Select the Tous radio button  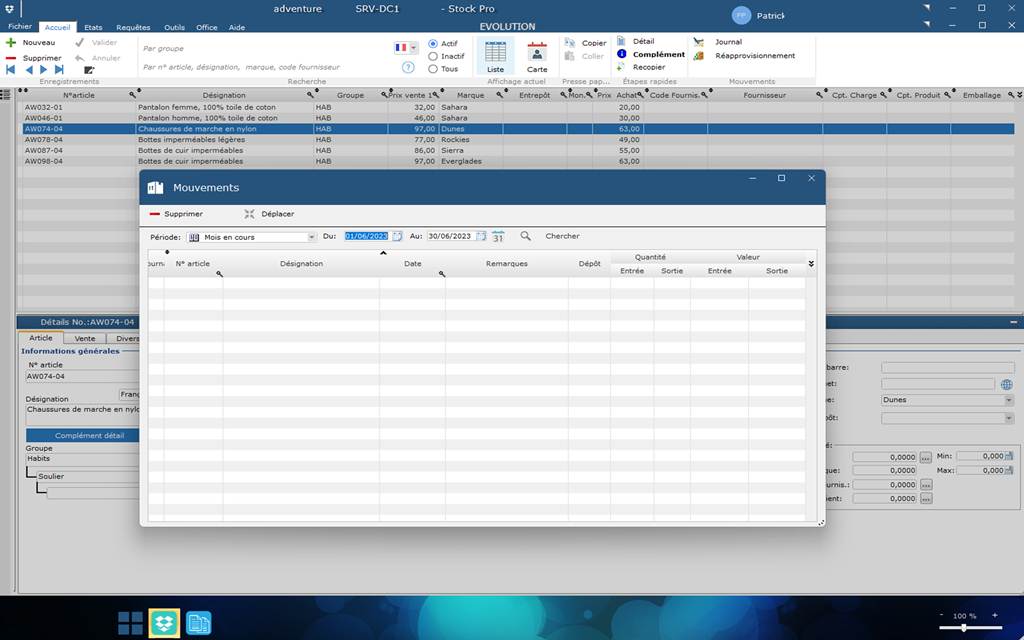[x=433, y=69]
